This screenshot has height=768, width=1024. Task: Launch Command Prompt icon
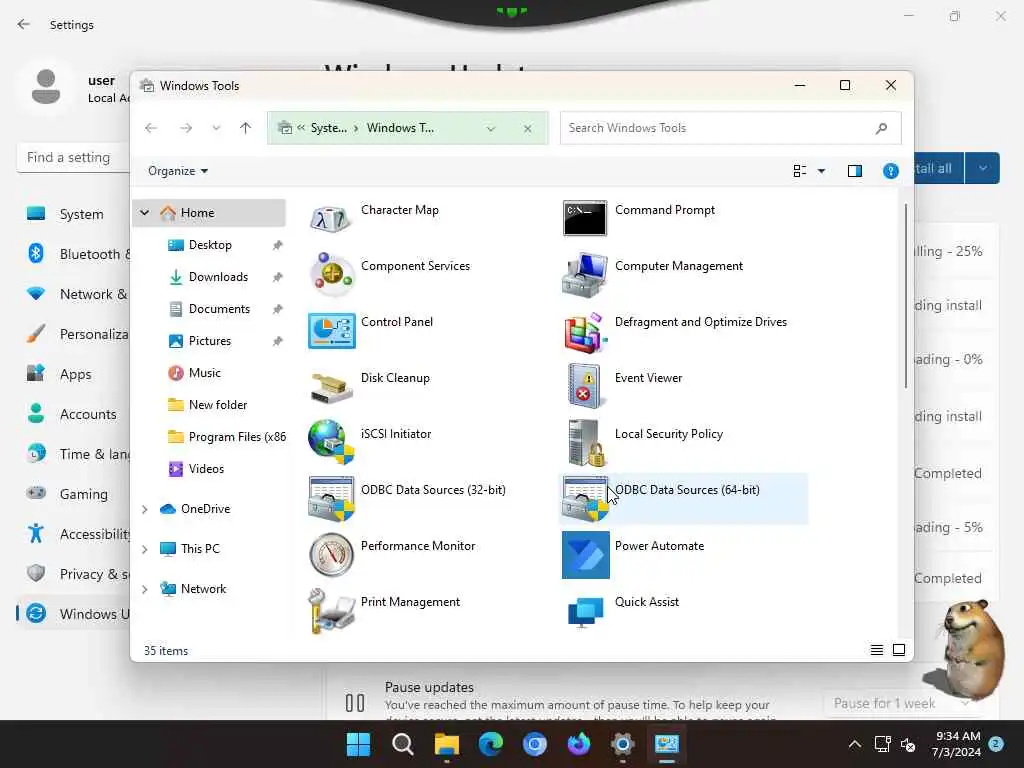pyautogui.click(x=585, y=218)
